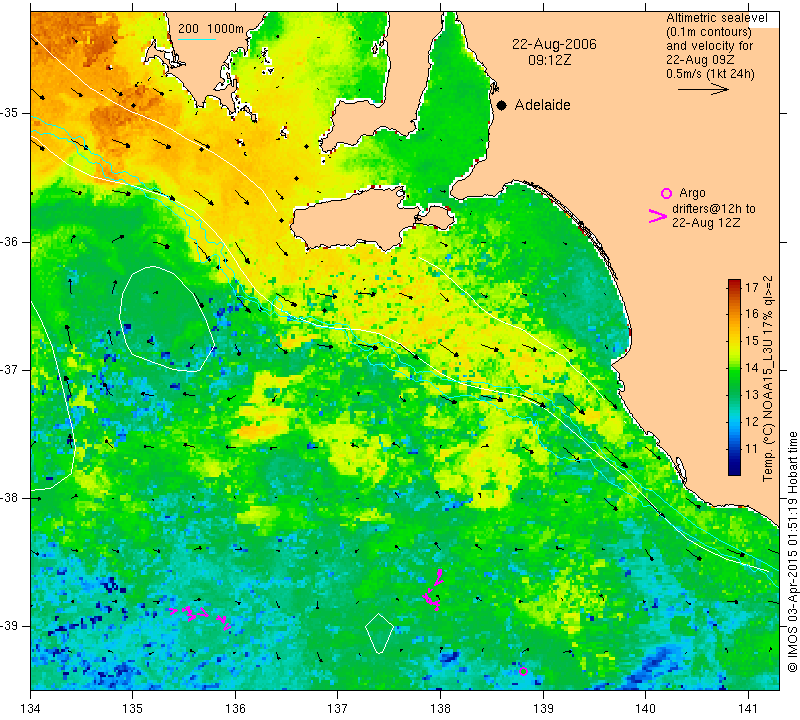Screen dimensions: 800x720
Task: Click the time text 09:12Z
Action: coord(549,60)
